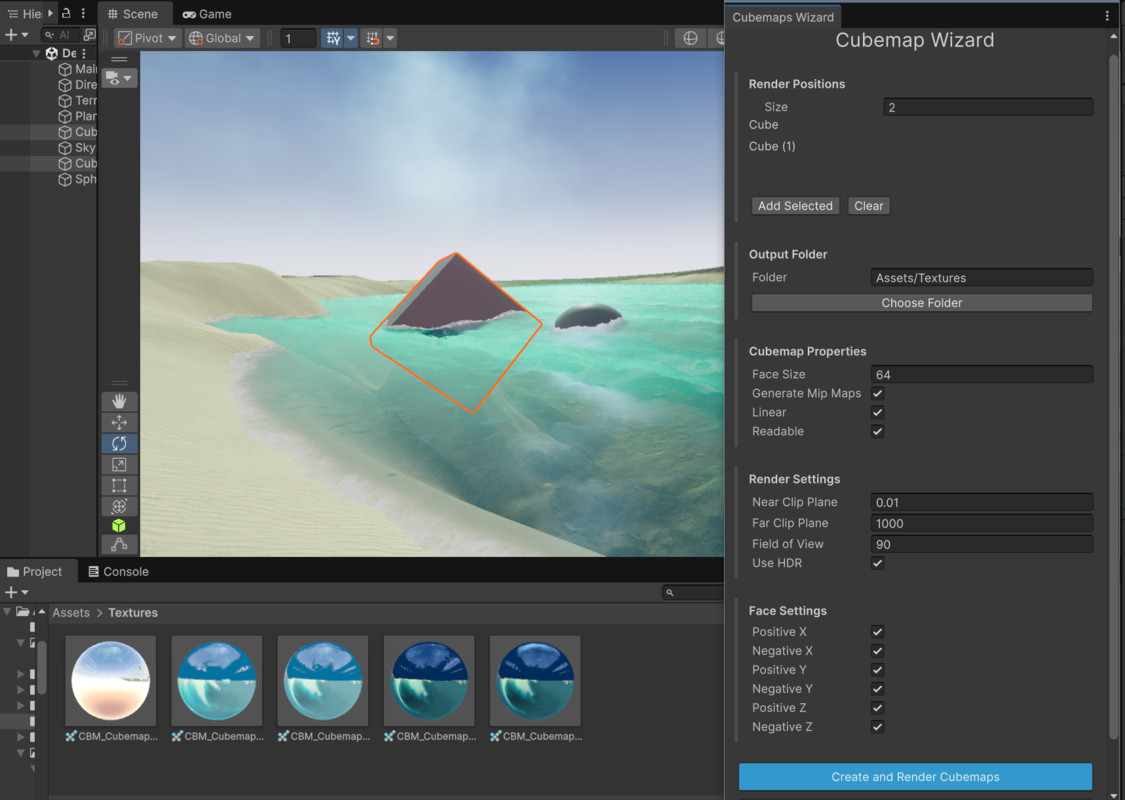1125x800 pixels.
Task: Click the output Folder path field
Action: (x=982, y=278)
